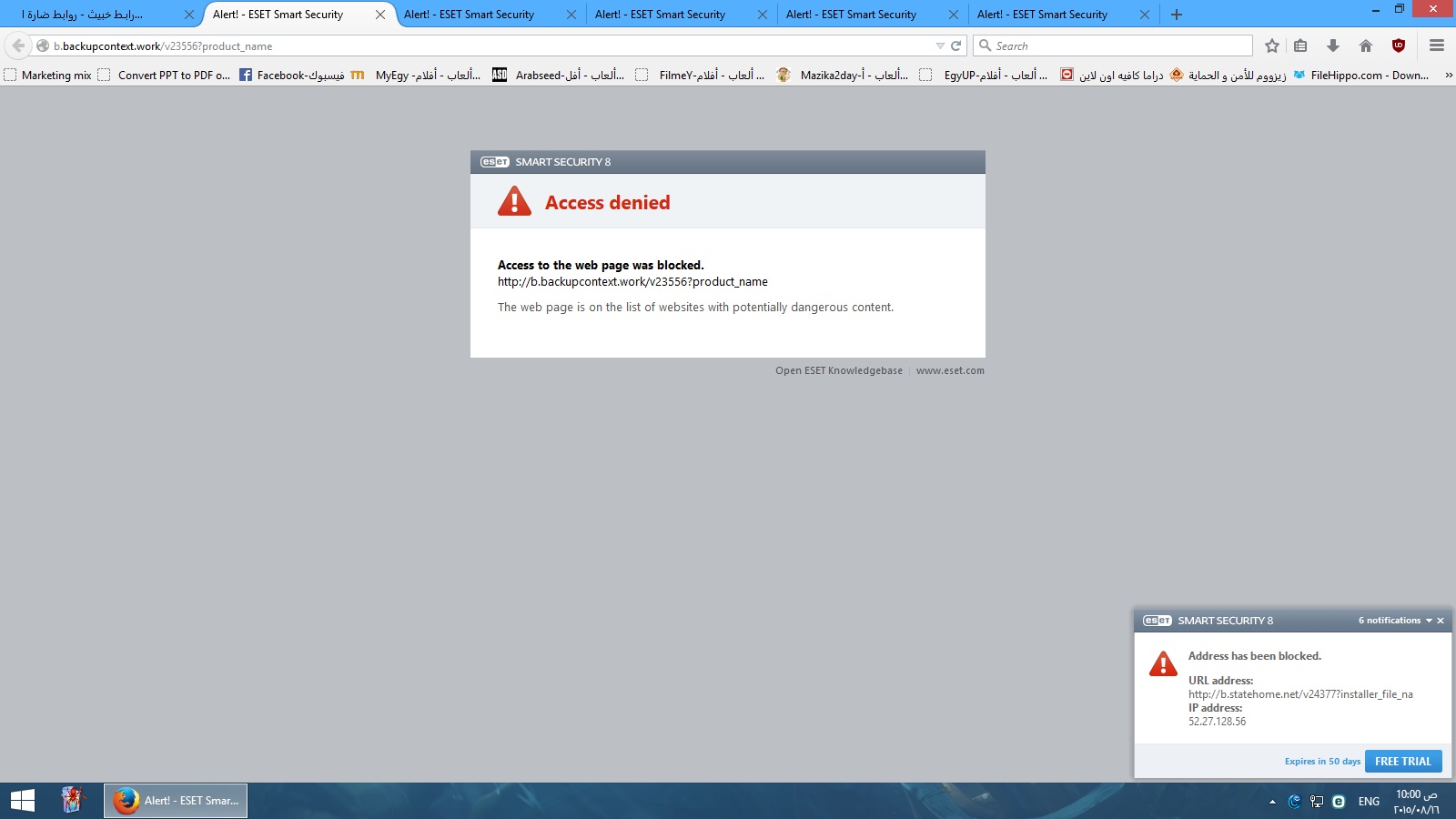Visit the www.eset.com link
The width and height of the screenshot is (1456, 819).
coord(950,370)
